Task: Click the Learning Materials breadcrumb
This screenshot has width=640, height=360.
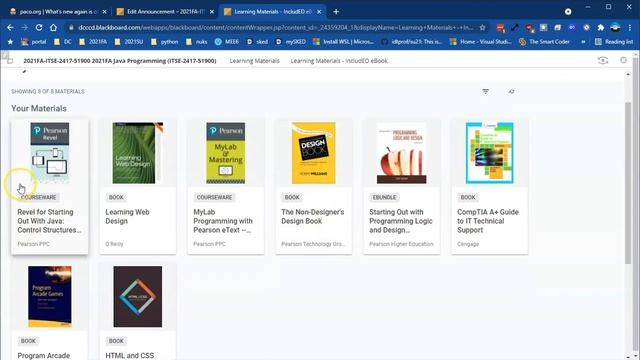Action: coord(254,61)
